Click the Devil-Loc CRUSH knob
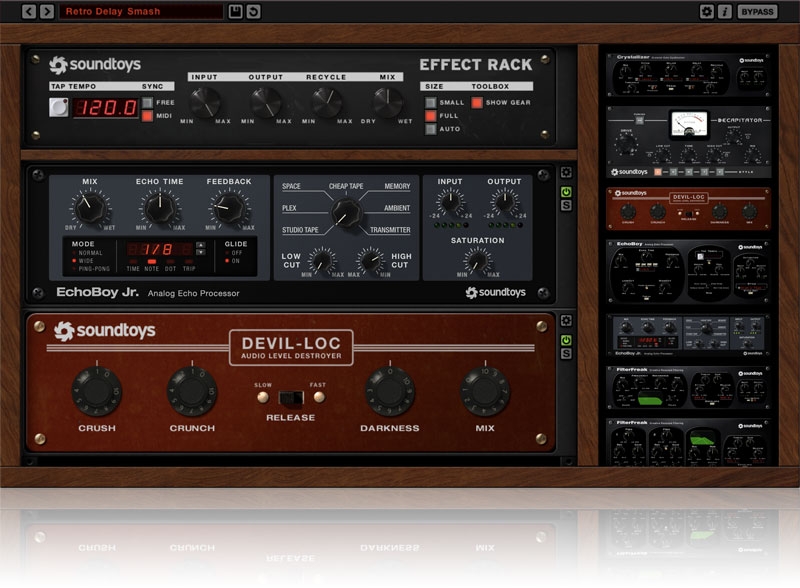800x588 pixels. pos(96,391)
